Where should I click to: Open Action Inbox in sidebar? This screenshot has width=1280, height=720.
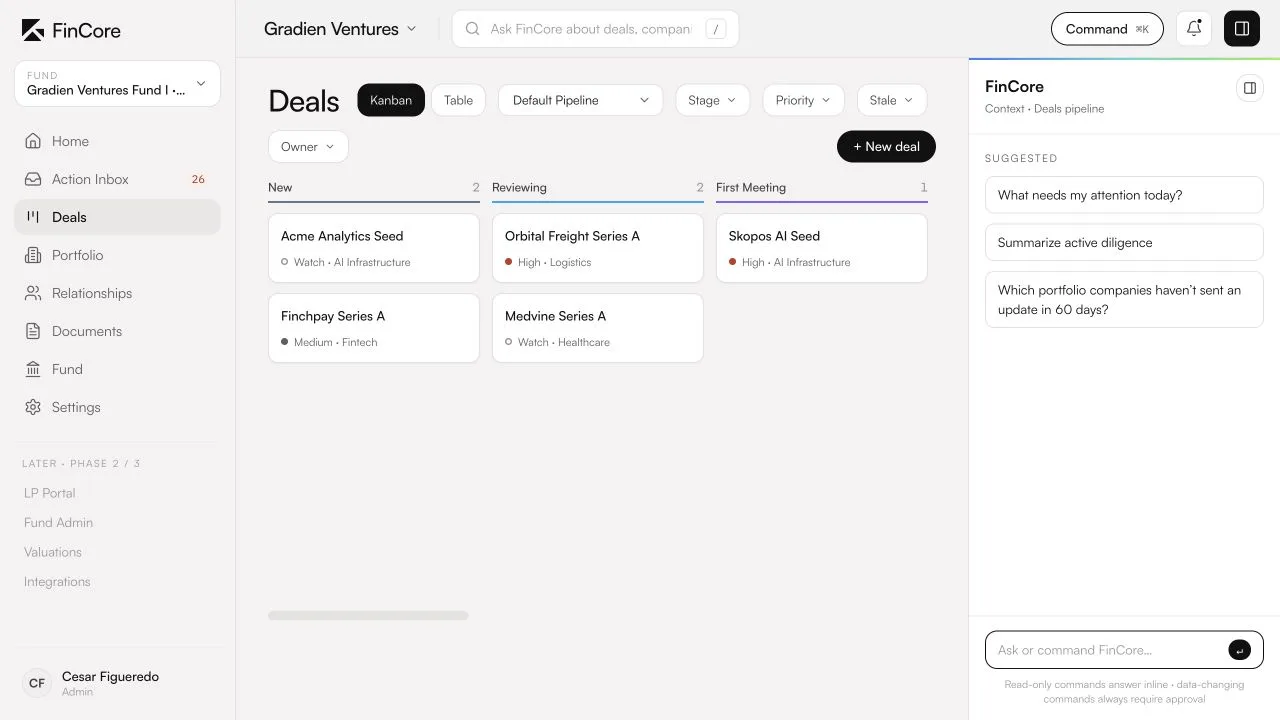pos(117,179)
